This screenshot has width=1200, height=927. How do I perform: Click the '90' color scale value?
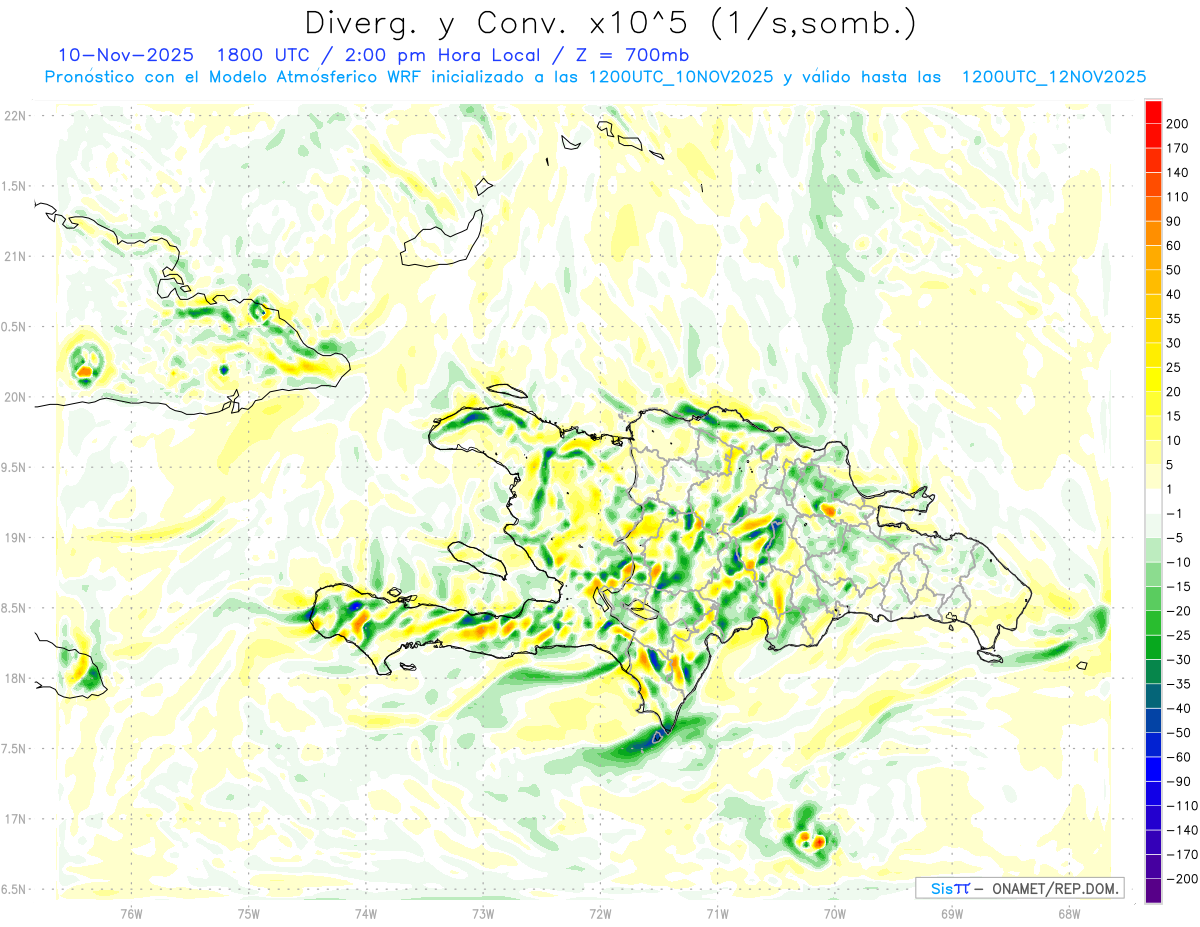1174,222
